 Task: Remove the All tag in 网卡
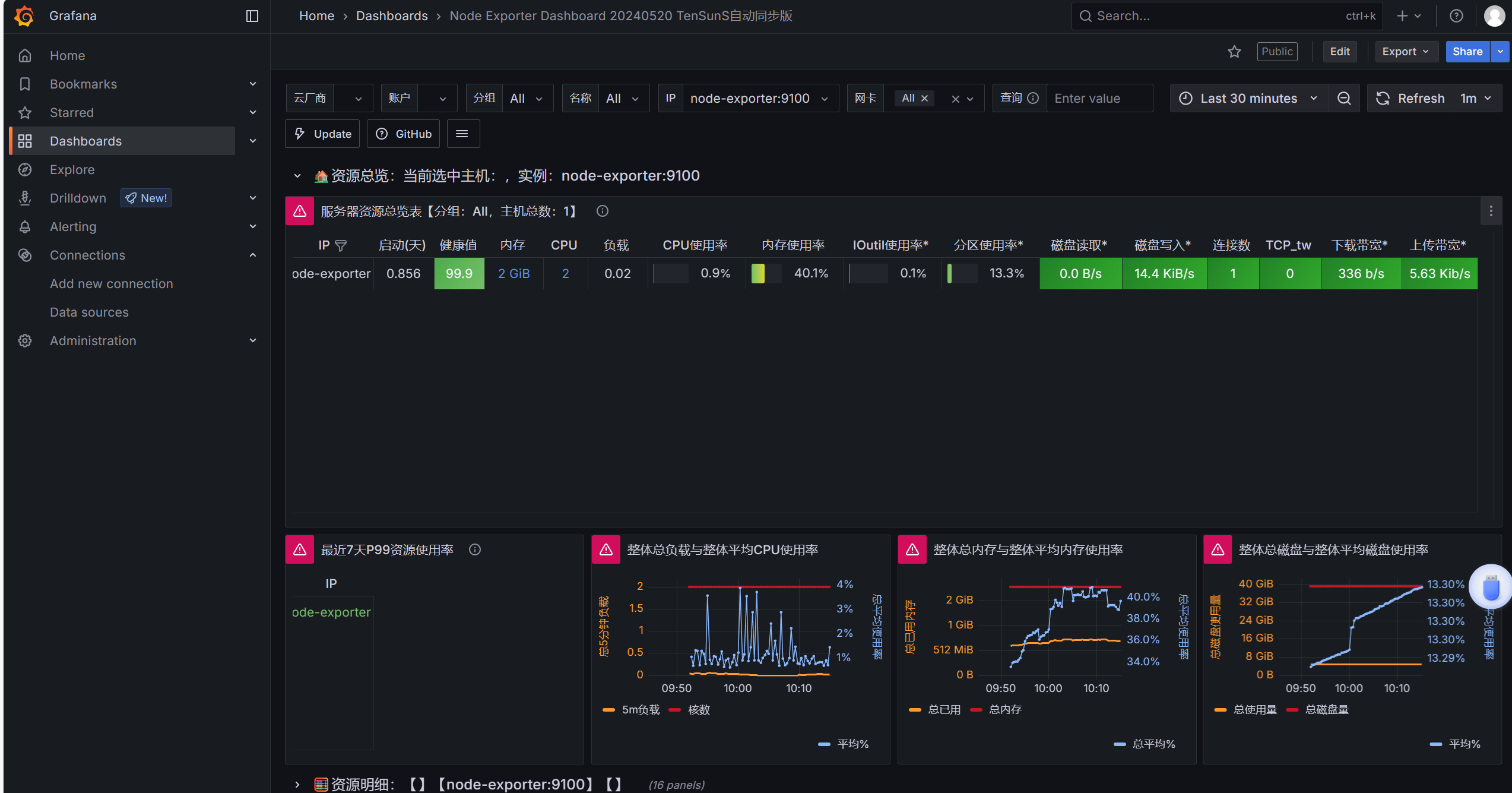[x=924, y=99]
